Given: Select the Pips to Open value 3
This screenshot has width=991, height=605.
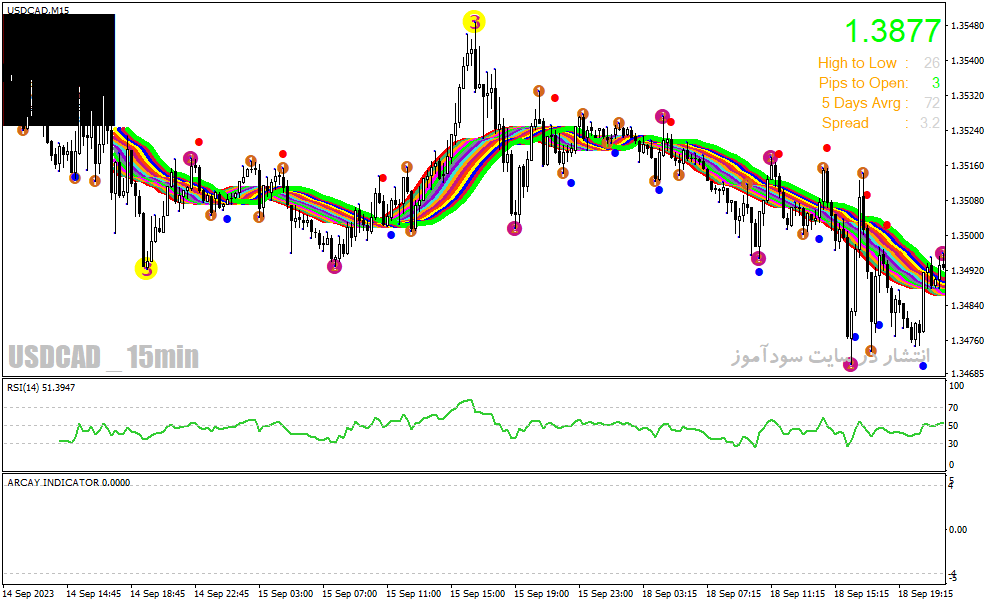Looking at the screenshot, I should [936, 83].
